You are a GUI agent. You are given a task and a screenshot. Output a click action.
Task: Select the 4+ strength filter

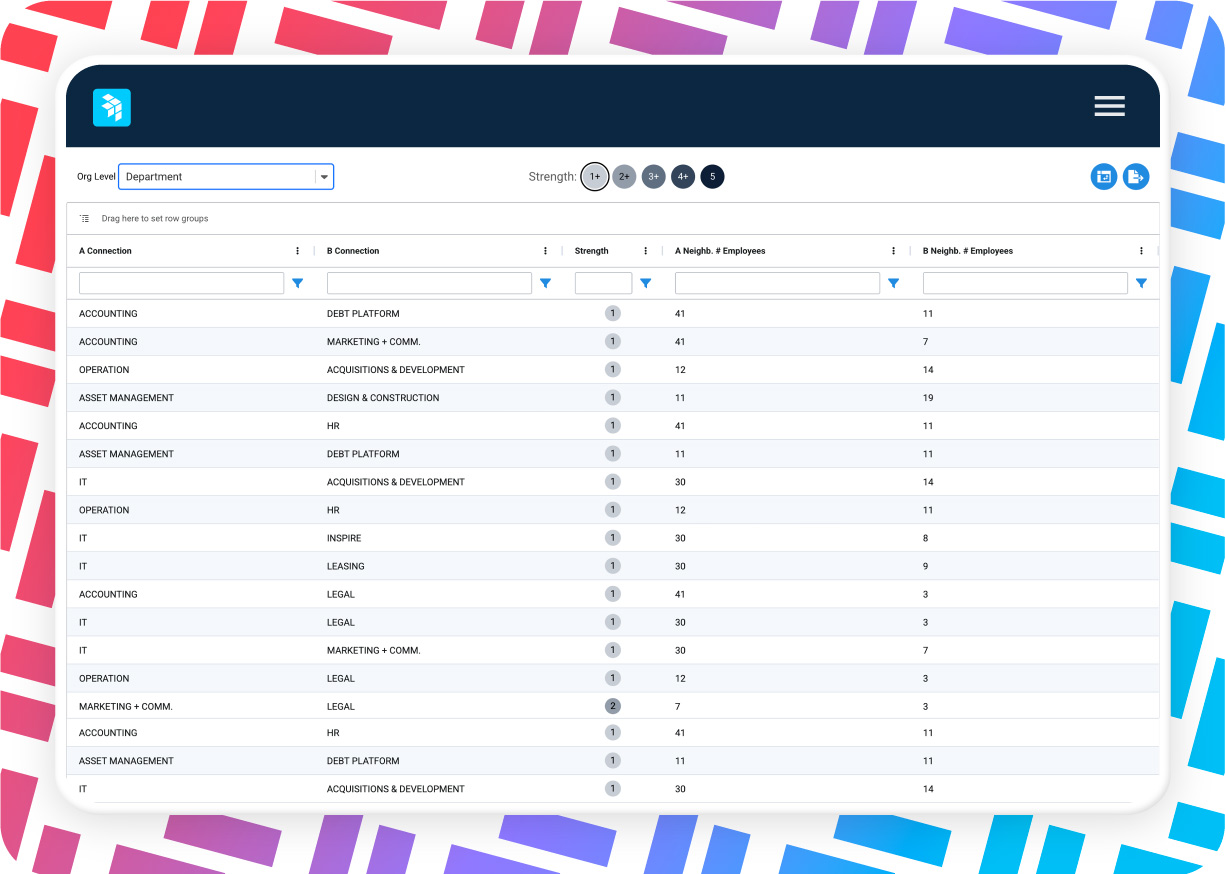[683, 177]
